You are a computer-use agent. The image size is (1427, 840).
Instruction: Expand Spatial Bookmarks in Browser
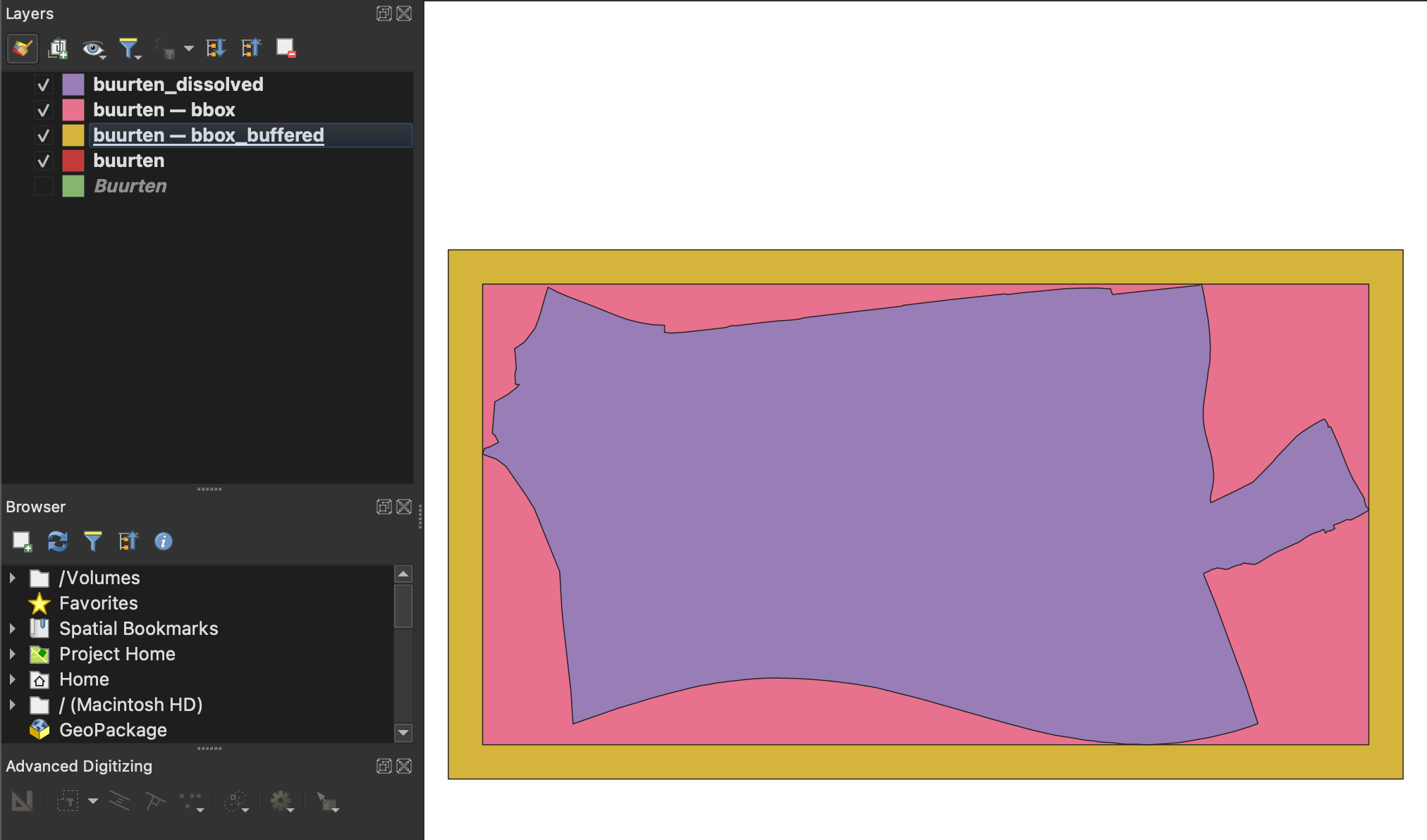(x=12, y=629)
